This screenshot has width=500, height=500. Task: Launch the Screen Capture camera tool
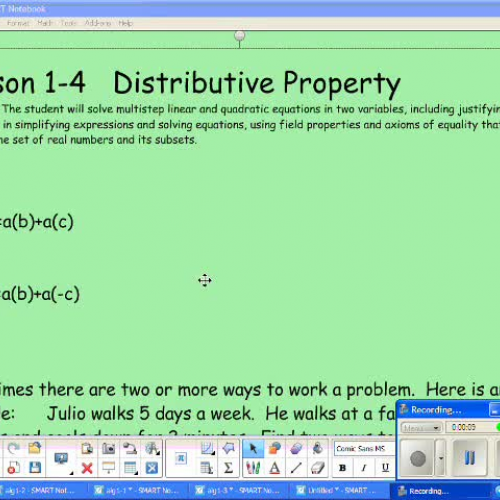109,449
